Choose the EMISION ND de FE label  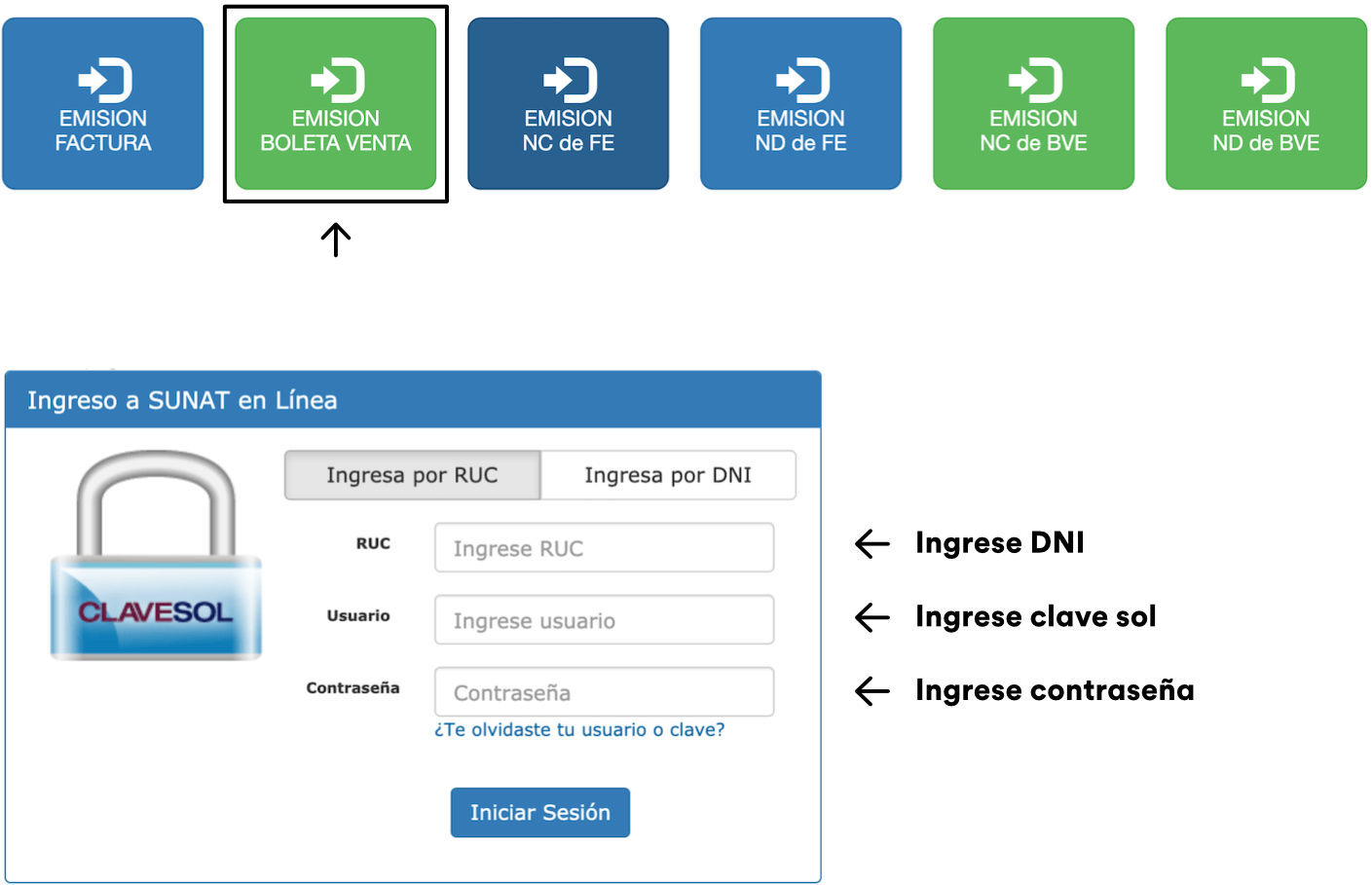click(801, 131)
